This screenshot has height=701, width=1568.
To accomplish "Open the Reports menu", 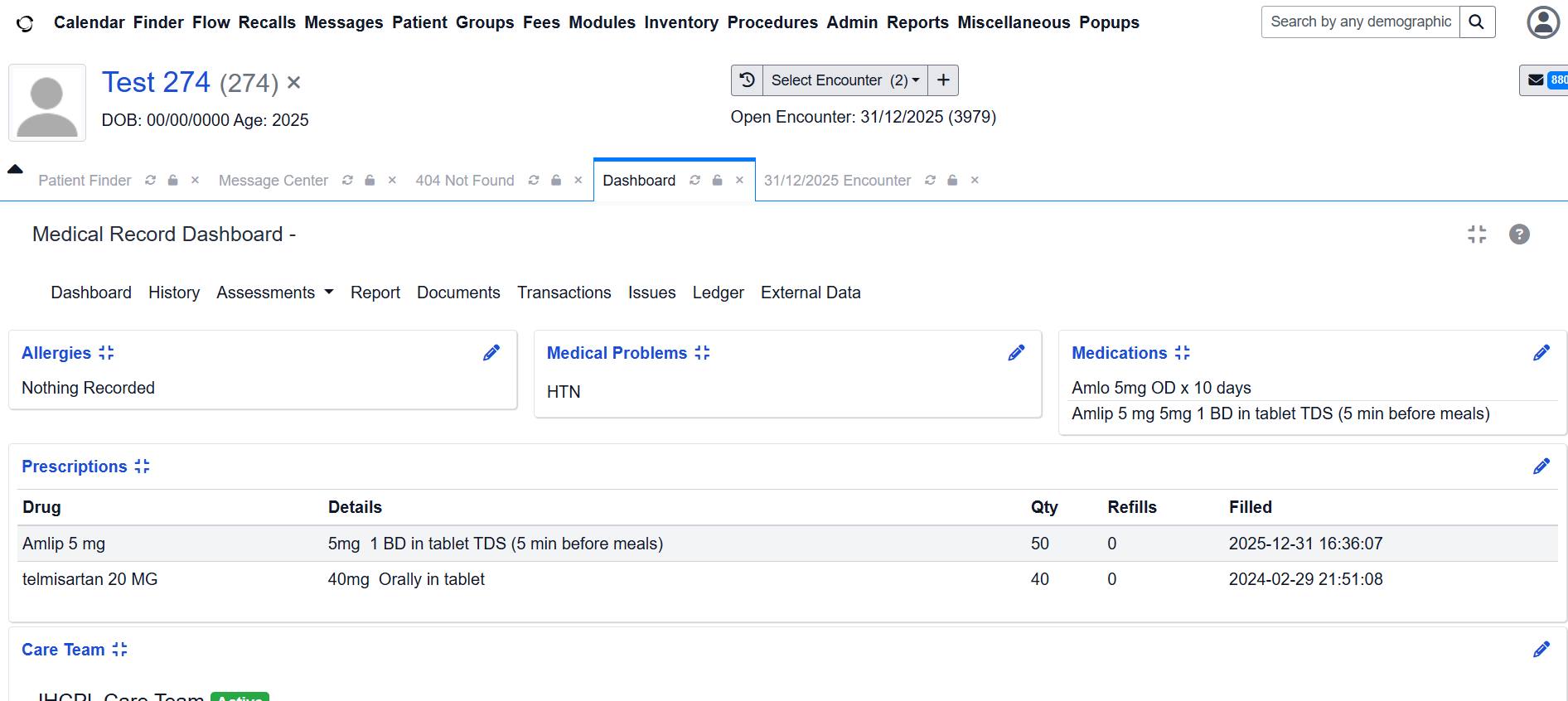I will (917, 22).
